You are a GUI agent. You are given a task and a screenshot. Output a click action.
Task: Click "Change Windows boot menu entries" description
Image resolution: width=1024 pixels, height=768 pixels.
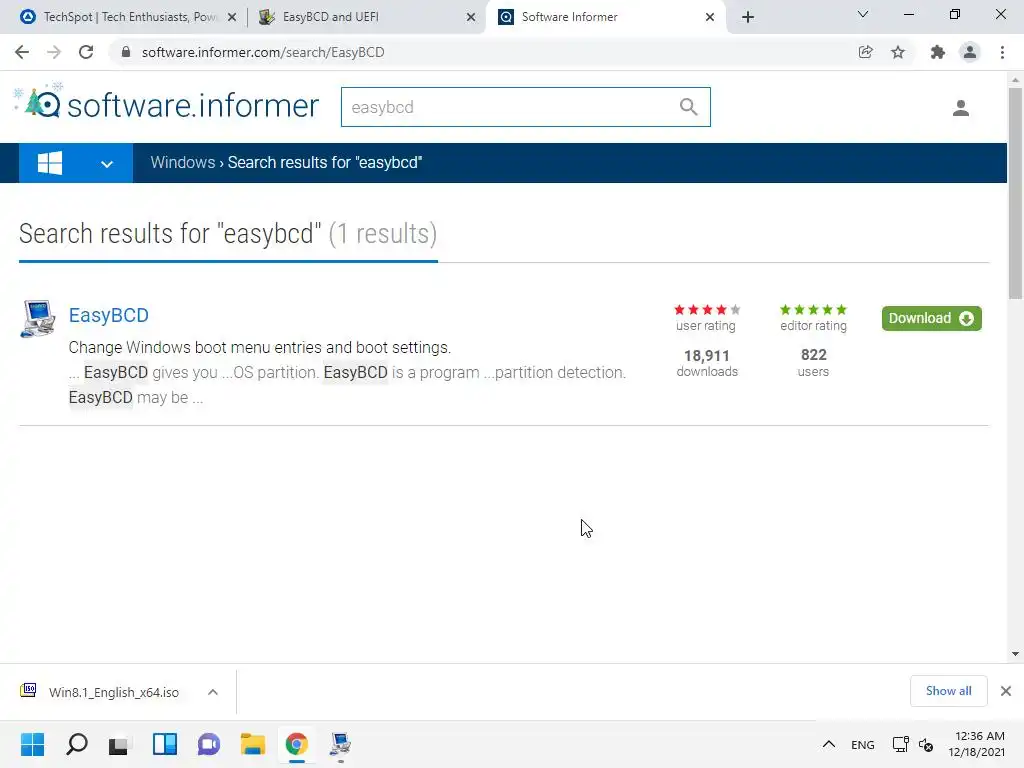point(260,347)
